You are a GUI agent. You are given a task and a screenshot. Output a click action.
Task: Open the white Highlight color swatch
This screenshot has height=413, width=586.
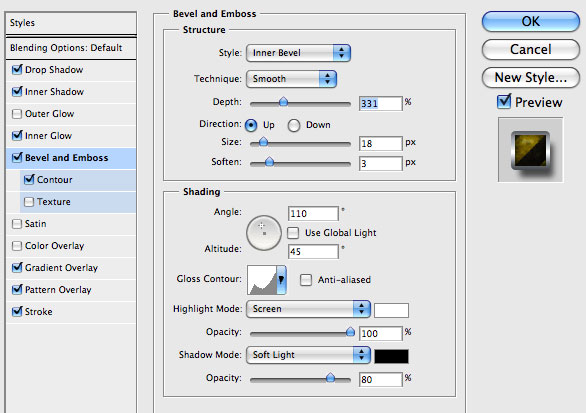tap(391, 310)
